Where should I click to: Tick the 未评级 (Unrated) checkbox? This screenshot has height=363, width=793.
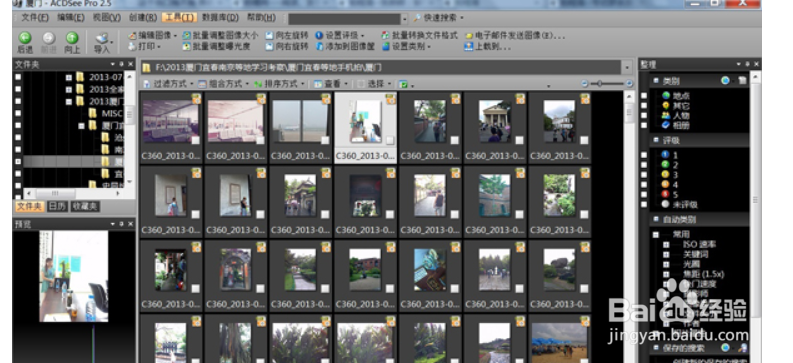click(644, 205)
